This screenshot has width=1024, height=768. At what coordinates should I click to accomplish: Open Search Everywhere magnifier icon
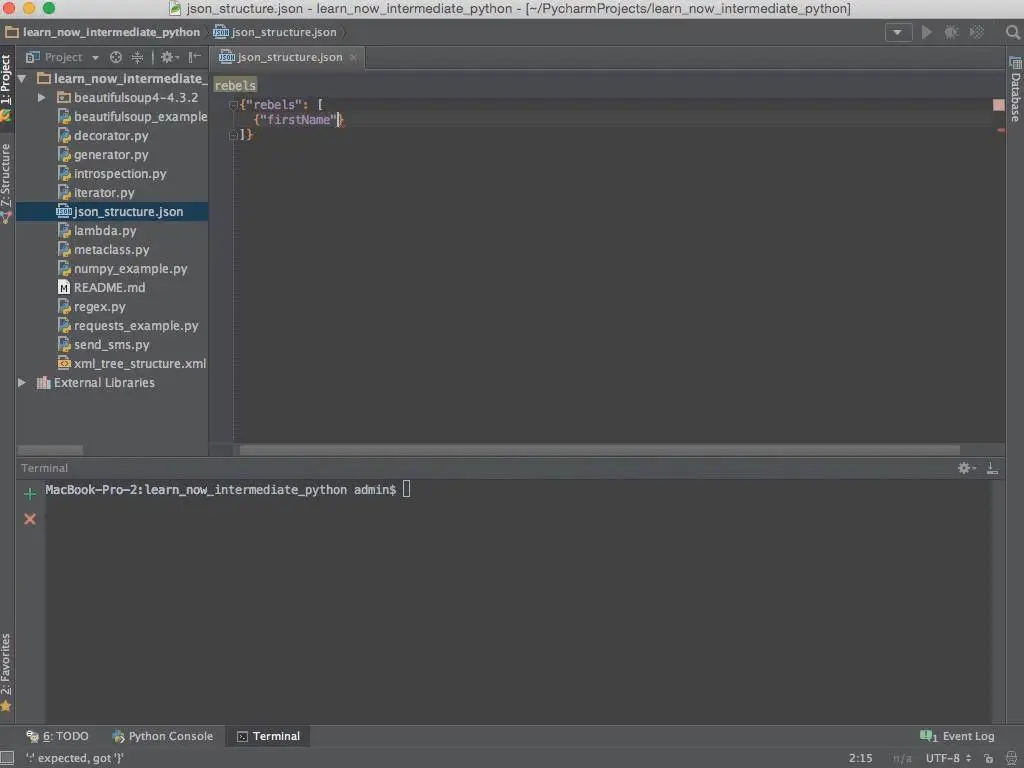click(x=1012, y=32)
